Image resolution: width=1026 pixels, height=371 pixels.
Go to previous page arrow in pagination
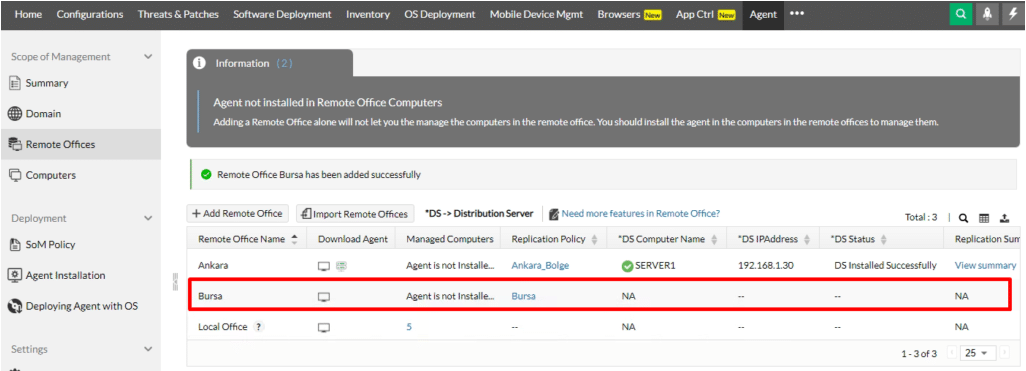pyautogui.click(x=952, y=353)
